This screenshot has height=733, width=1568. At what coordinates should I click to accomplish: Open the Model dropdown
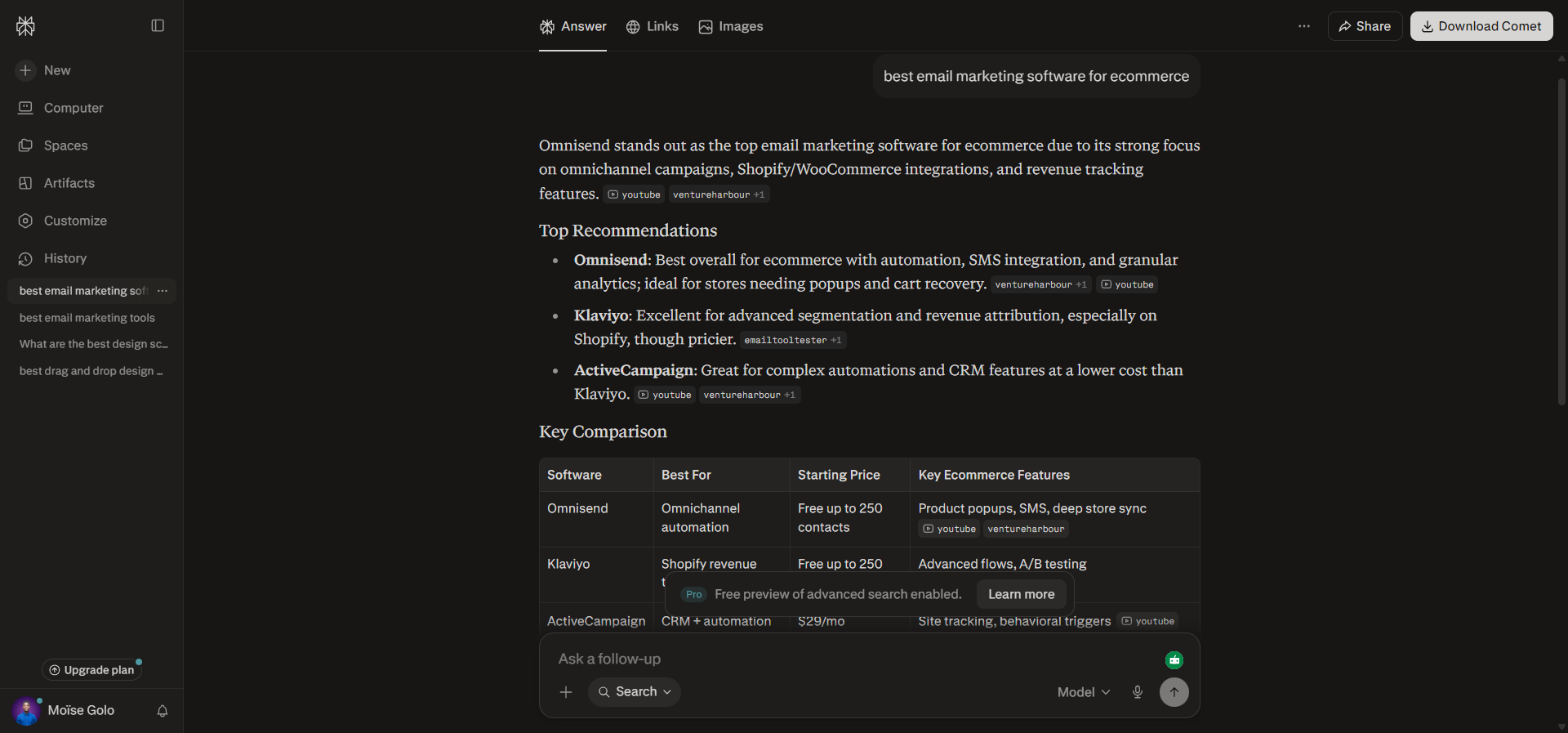1084,692
